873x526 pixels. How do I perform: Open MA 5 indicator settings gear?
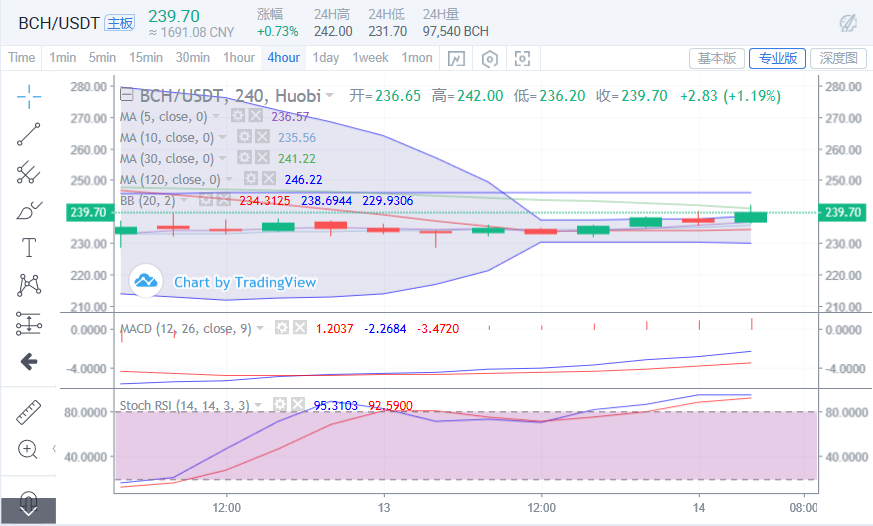click(238, 116)
